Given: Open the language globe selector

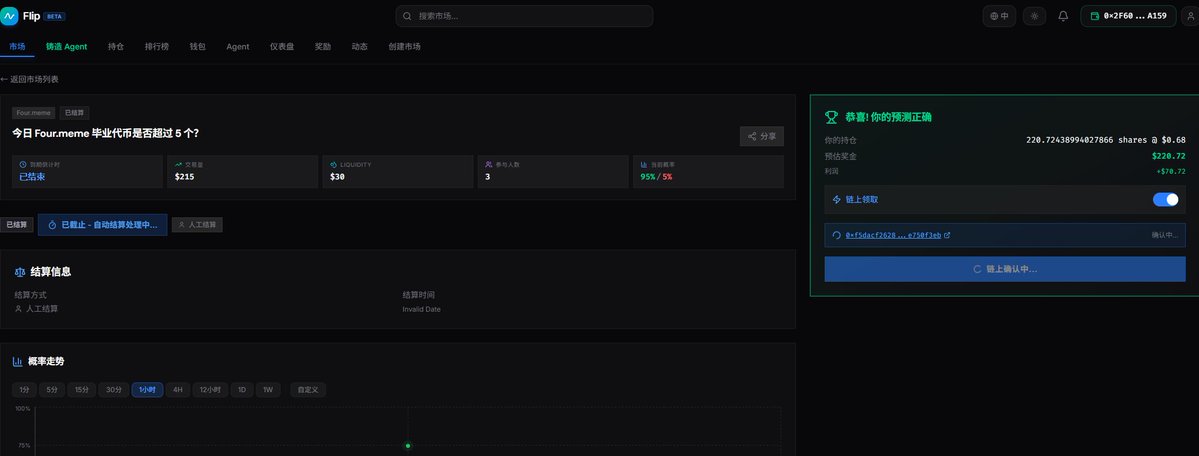Looking at the screenshot, I should [999, 16].
